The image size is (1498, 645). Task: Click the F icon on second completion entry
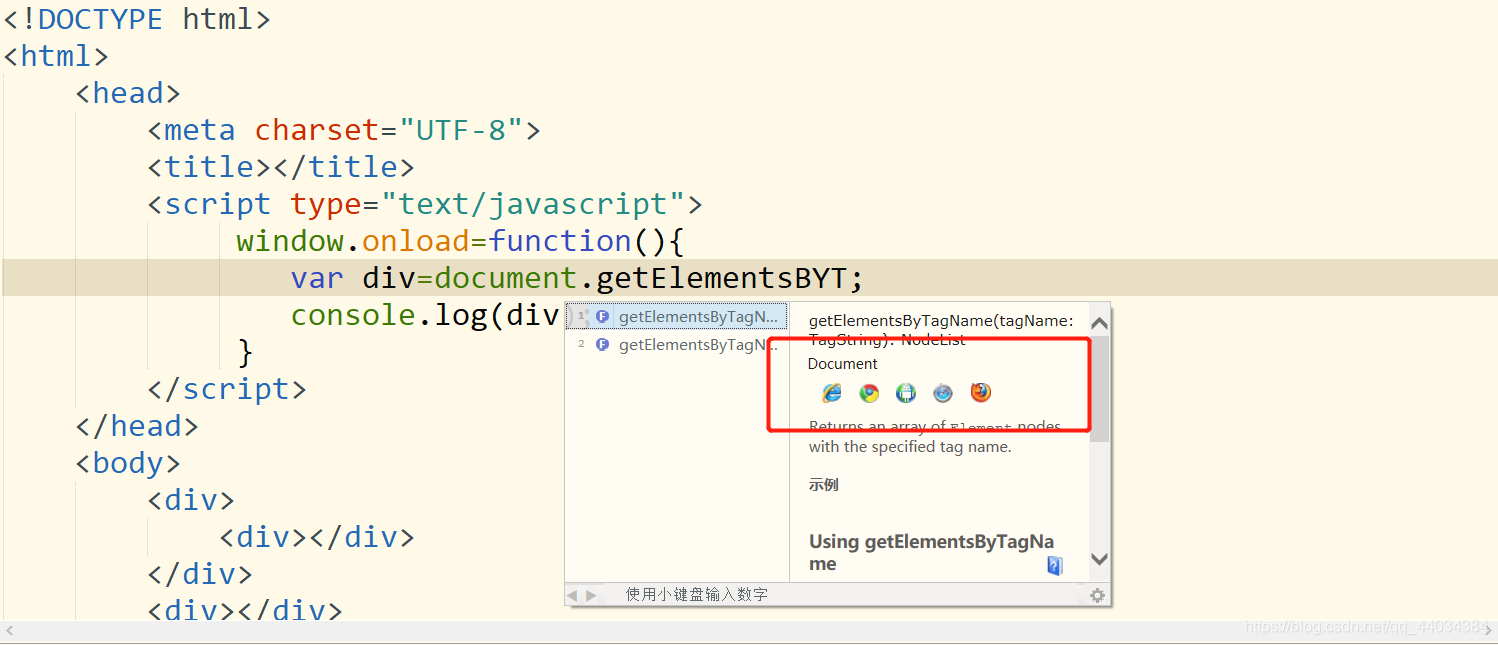601,344
